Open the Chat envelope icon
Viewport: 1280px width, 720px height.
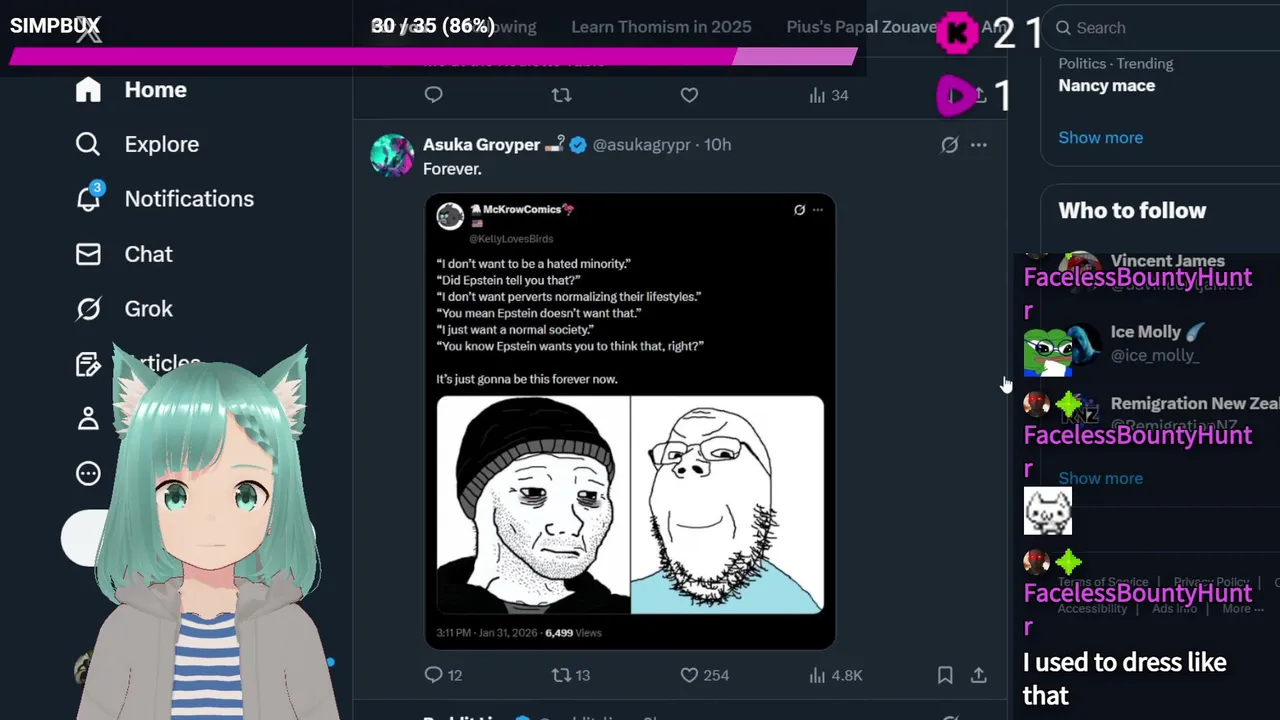88,254
